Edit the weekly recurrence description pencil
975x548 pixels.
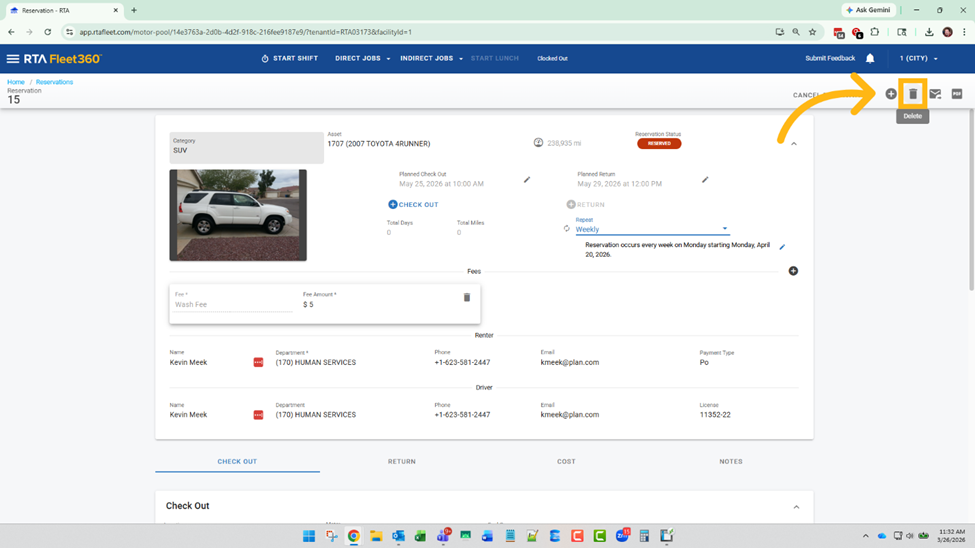[782, 247]
